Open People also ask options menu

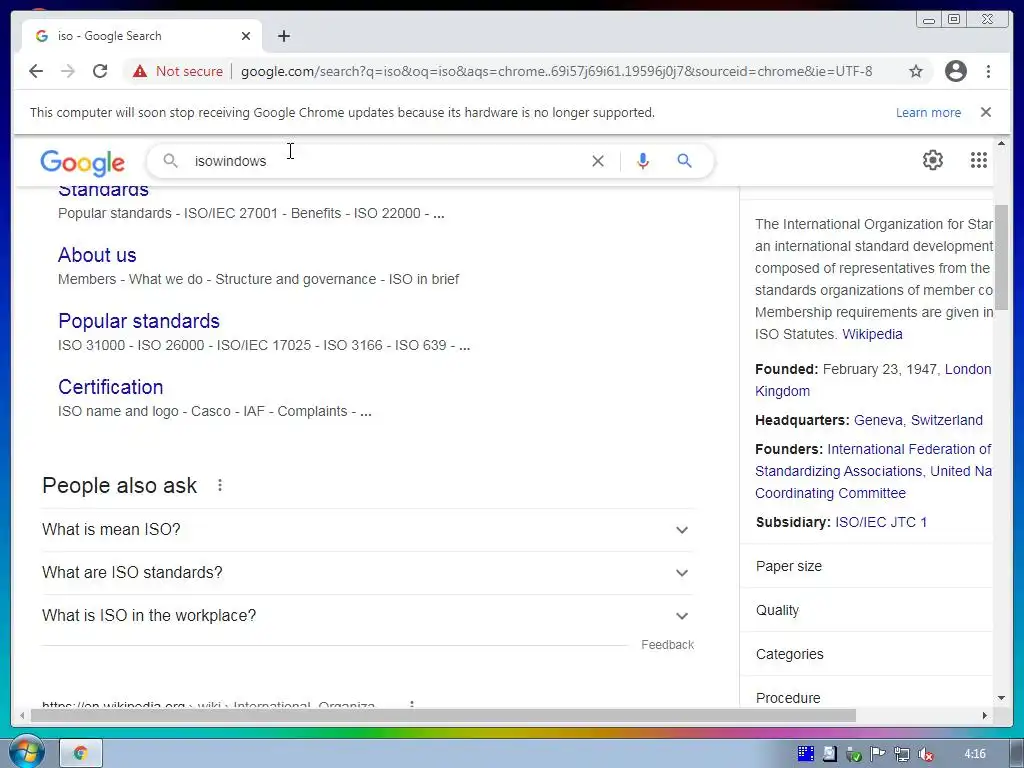click(220, 485)
